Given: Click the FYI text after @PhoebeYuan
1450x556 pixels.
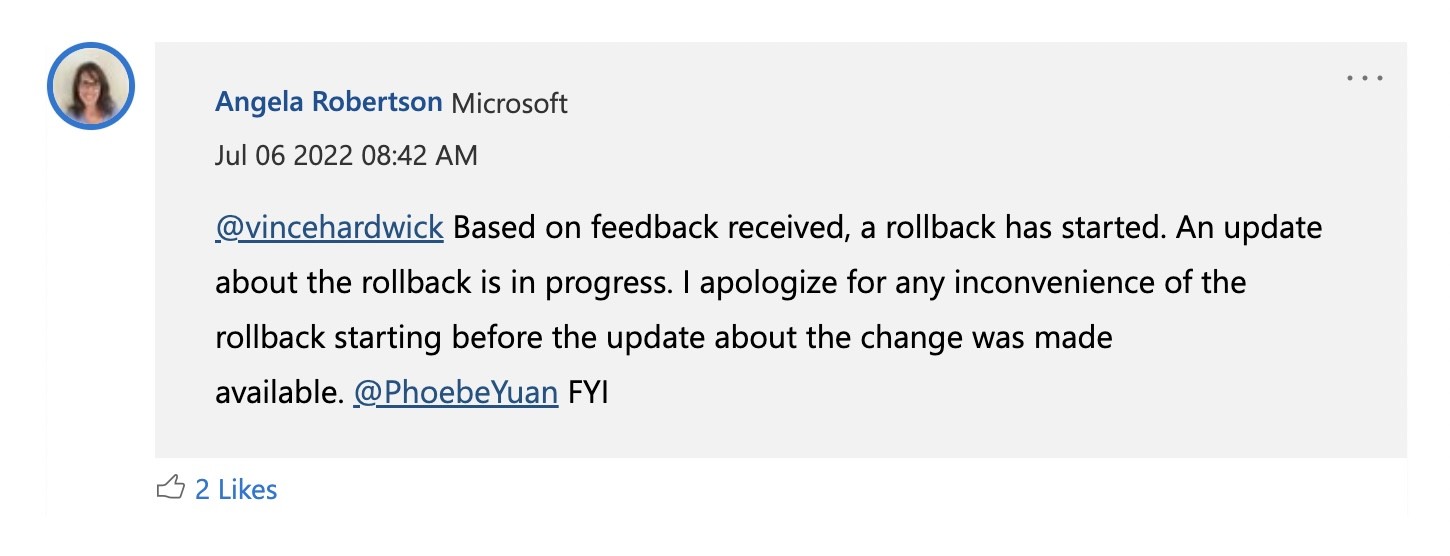Looking at the screenshot, I should 588,393.
